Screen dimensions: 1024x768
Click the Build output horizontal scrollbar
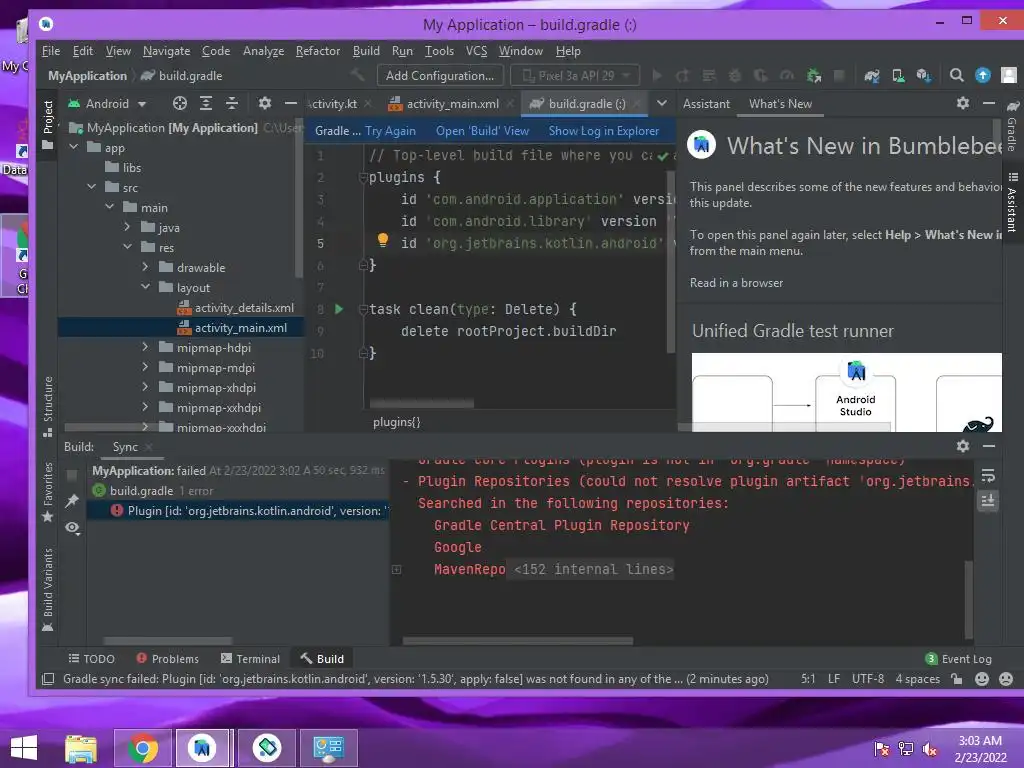click(518, 641)
